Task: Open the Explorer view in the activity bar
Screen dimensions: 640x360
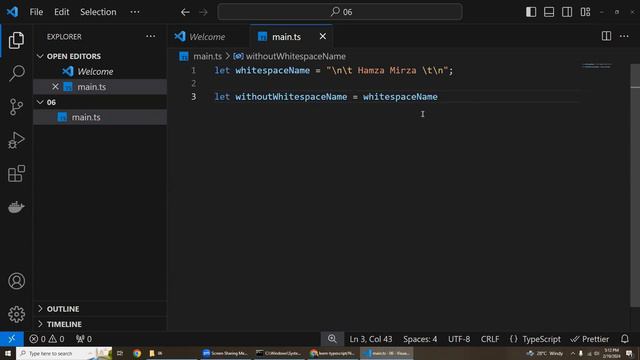Action: (16, 40)
